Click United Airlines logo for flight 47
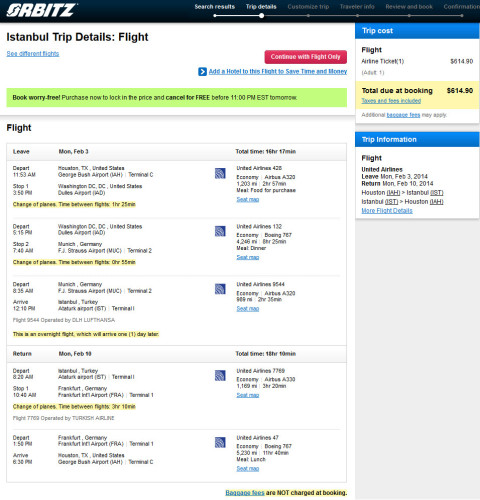The width and height of the screenshot is (480, 500). [x=220, y=442]
